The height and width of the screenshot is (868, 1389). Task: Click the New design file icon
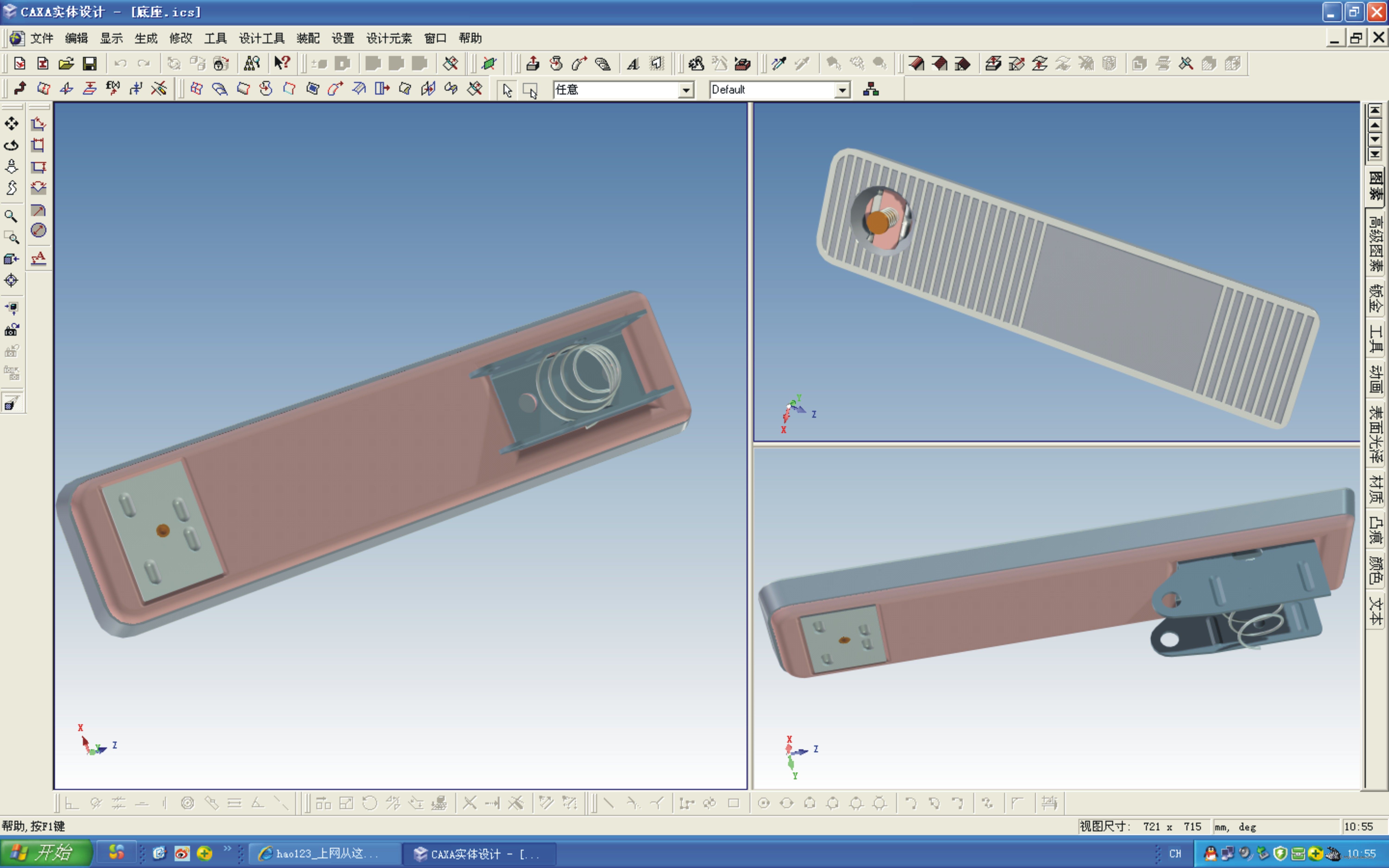pos(19,63)
